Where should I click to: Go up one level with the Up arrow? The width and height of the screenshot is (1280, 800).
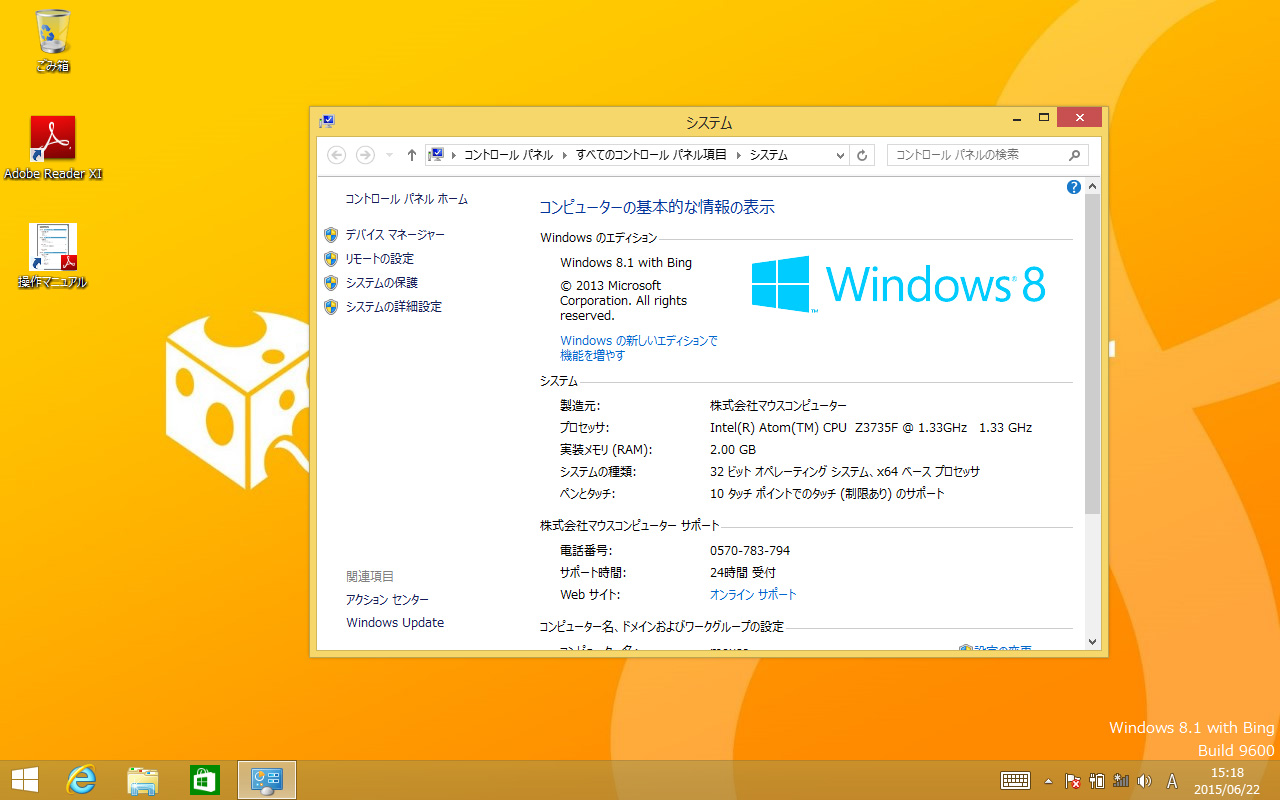[x=411, y=155]
